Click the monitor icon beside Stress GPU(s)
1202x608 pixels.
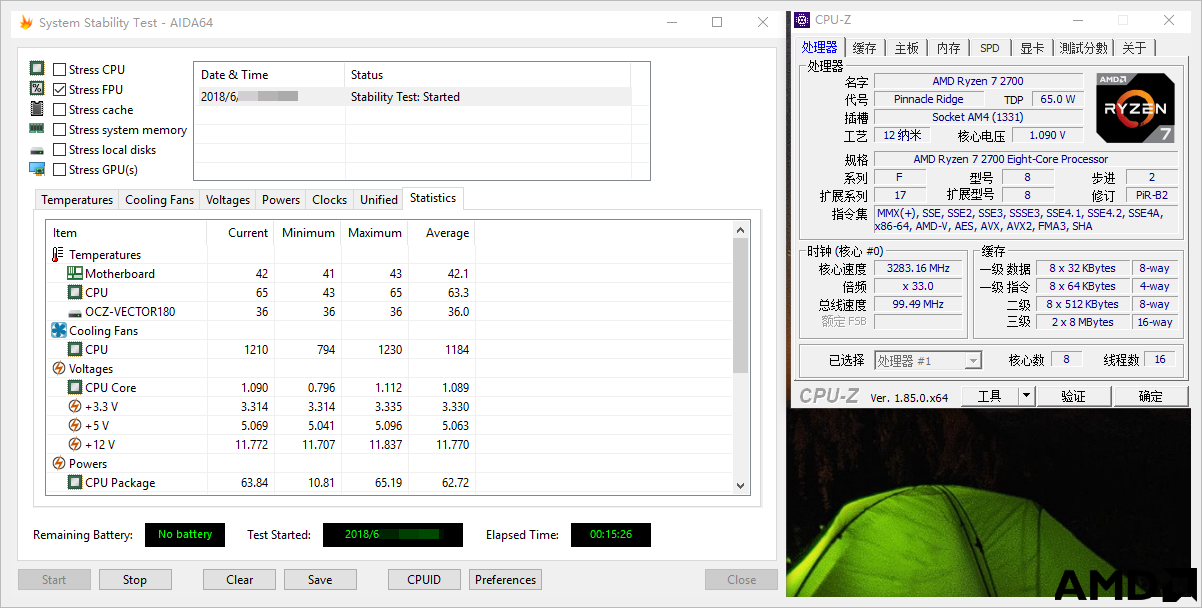point(37,169)
